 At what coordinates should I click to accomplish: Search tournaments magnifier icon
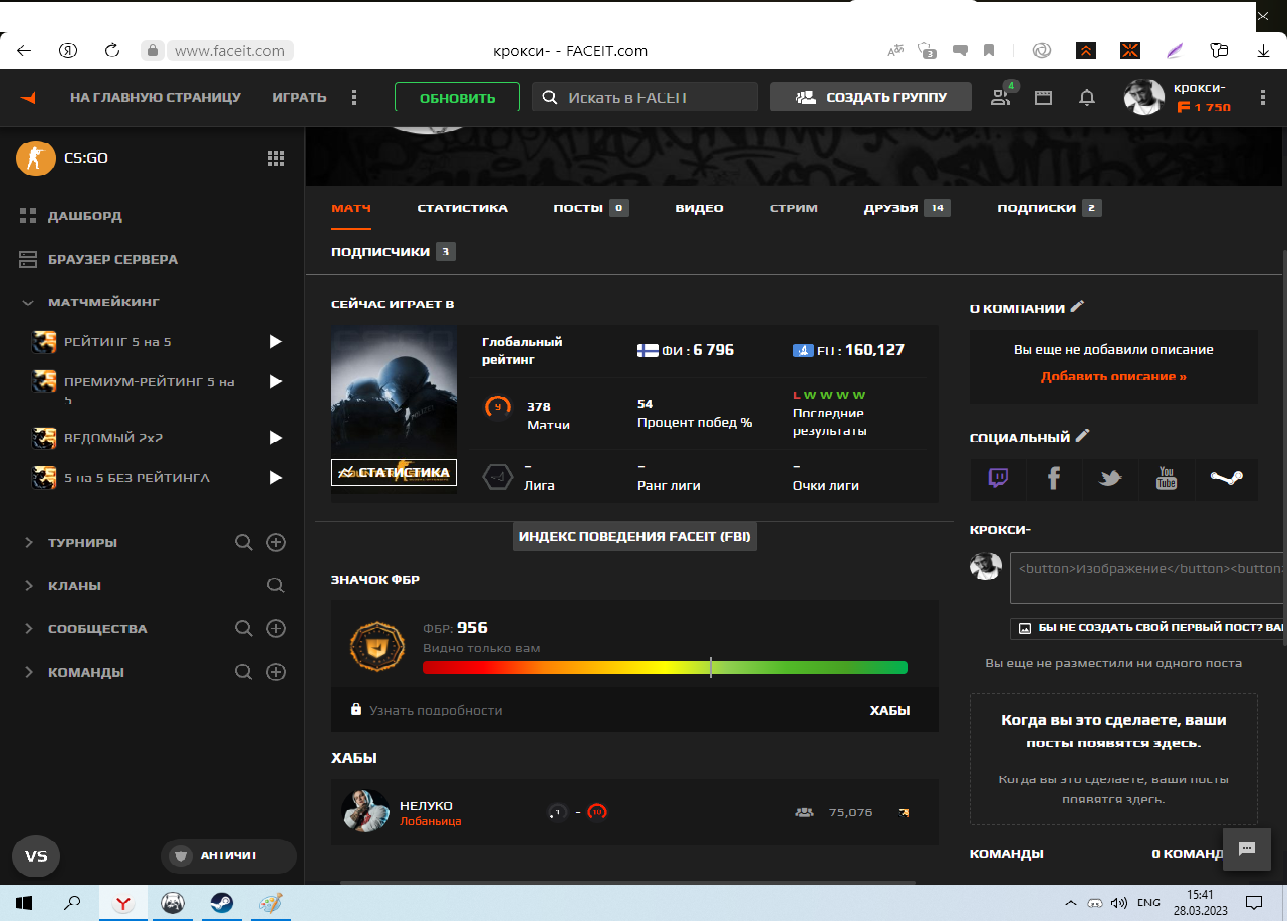click(x=243, y=542)
